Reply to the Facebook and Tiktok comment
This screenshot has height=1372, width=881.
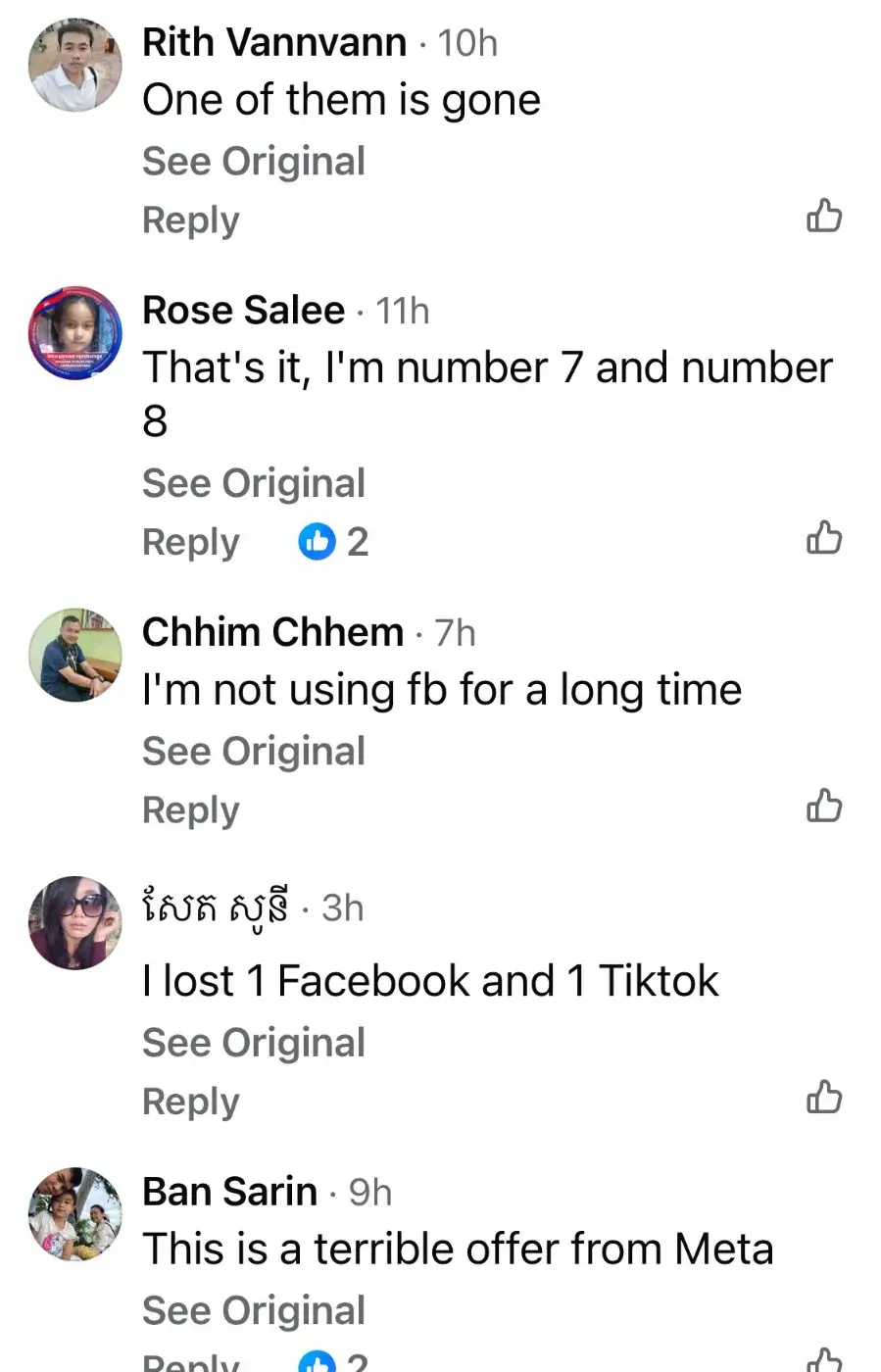(190, 1102)
